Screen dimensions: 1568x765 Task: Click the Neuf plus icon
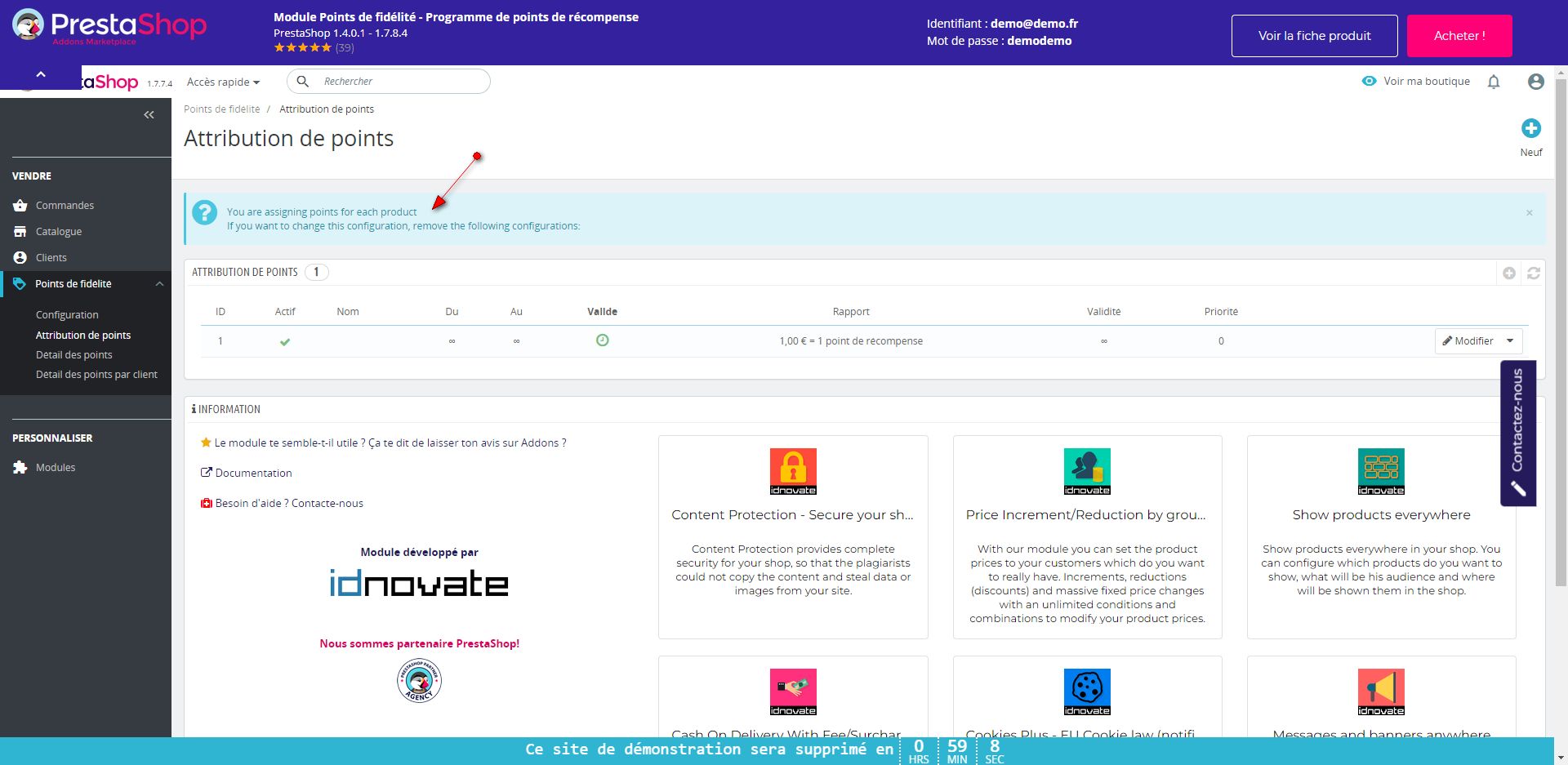point(1531,128)
